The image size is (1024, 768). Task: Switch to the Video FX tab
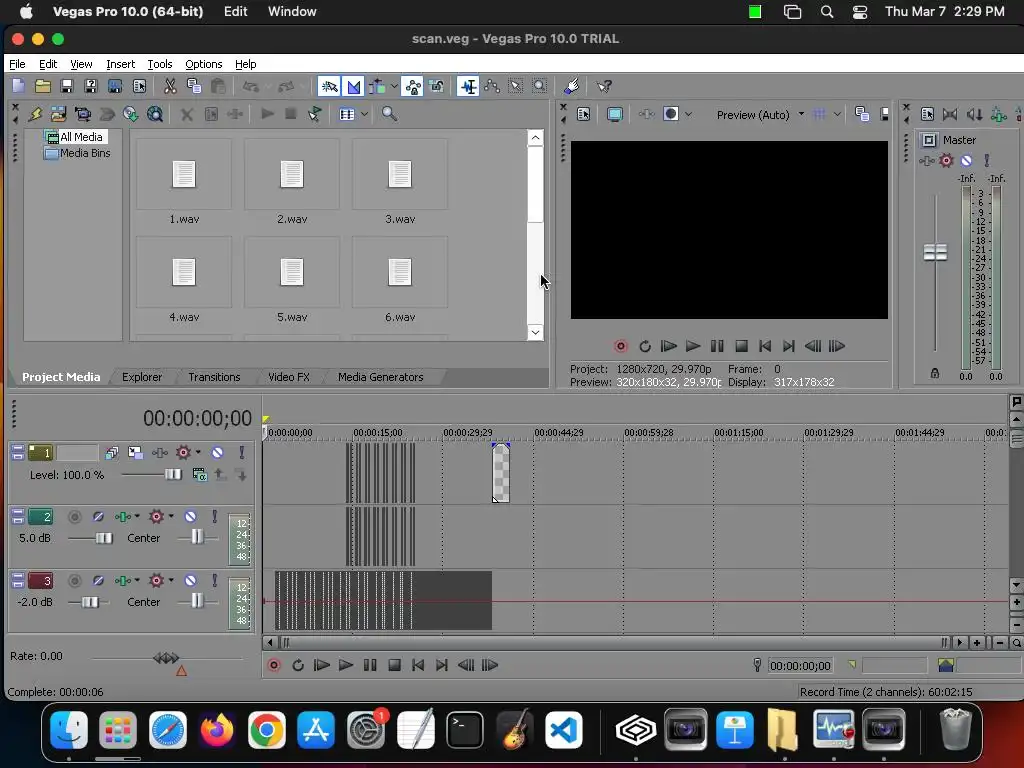click(289, 377)
